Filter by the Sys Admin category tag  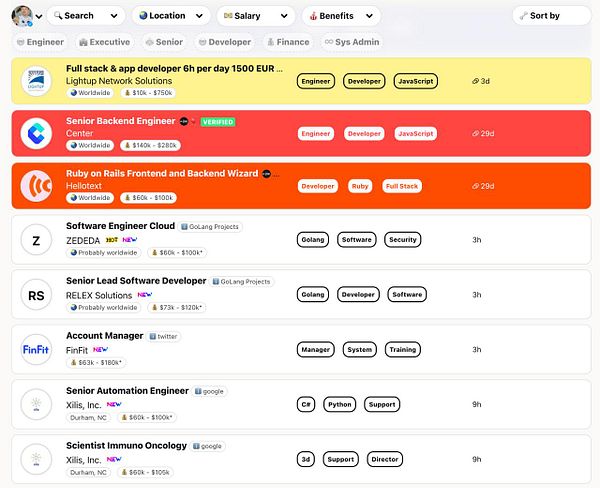[352, 42]
